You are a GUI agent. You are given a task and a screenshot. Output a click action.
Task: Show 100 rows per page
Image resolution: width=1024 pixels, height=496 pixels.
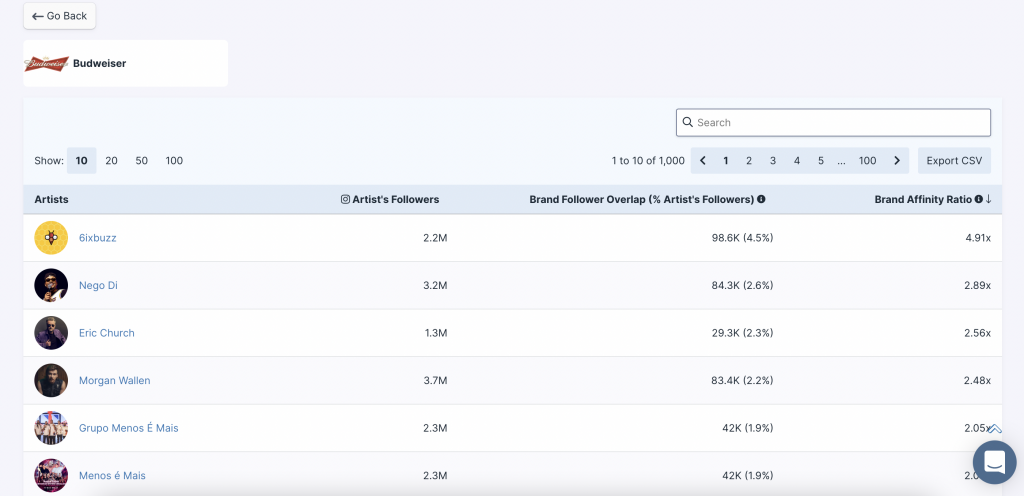coord(174,161)
